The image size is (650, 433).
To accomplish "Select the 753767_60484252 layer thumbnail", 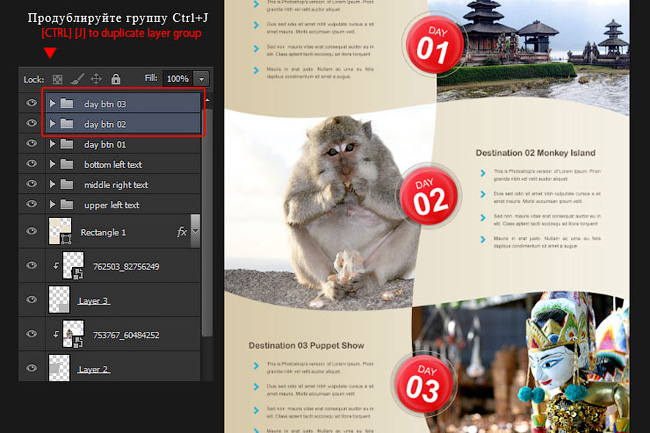I will pyautogui.click(x=73, y=334).
